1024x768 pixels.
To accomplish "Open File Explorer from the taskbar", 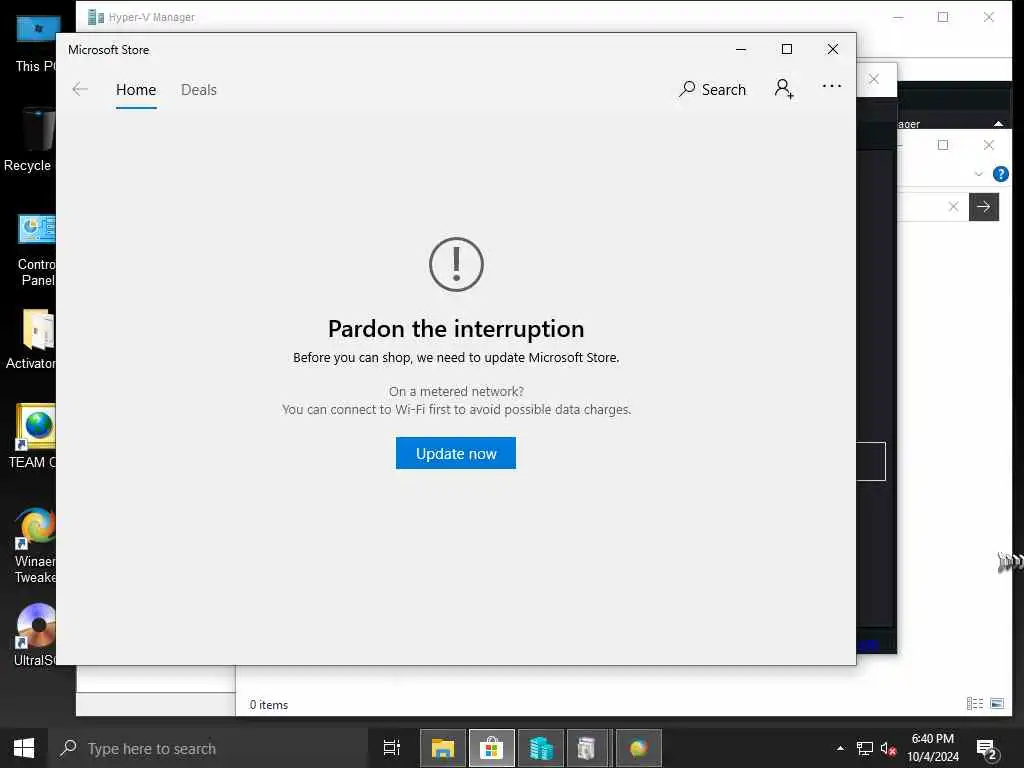I will pyautogui.click(x=443, y=748).
